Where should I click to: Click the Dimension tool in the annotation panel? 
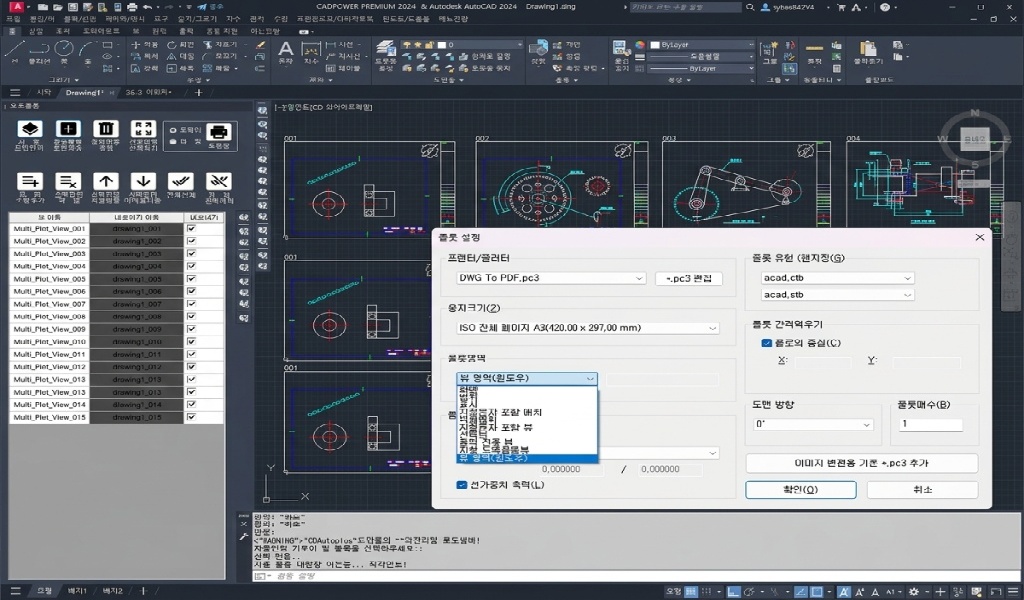[311, 51]
